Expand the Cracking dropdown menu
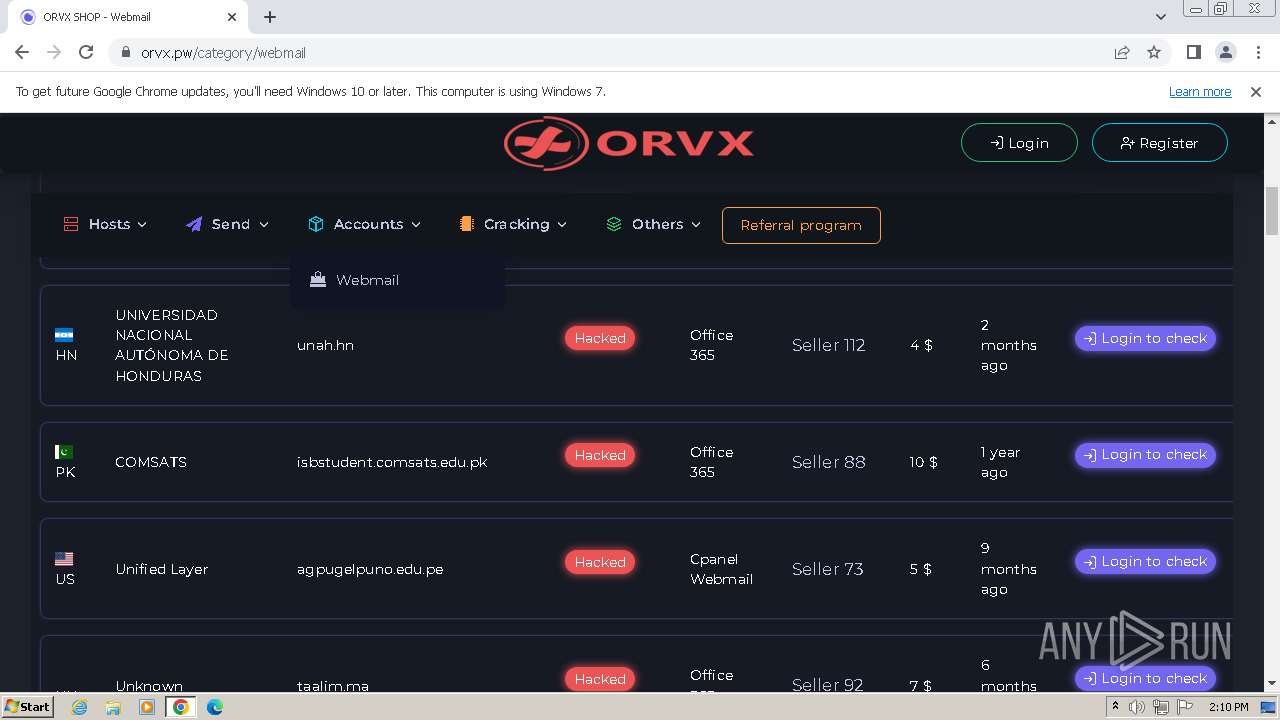1280x720 pixels. click(513, 224)
